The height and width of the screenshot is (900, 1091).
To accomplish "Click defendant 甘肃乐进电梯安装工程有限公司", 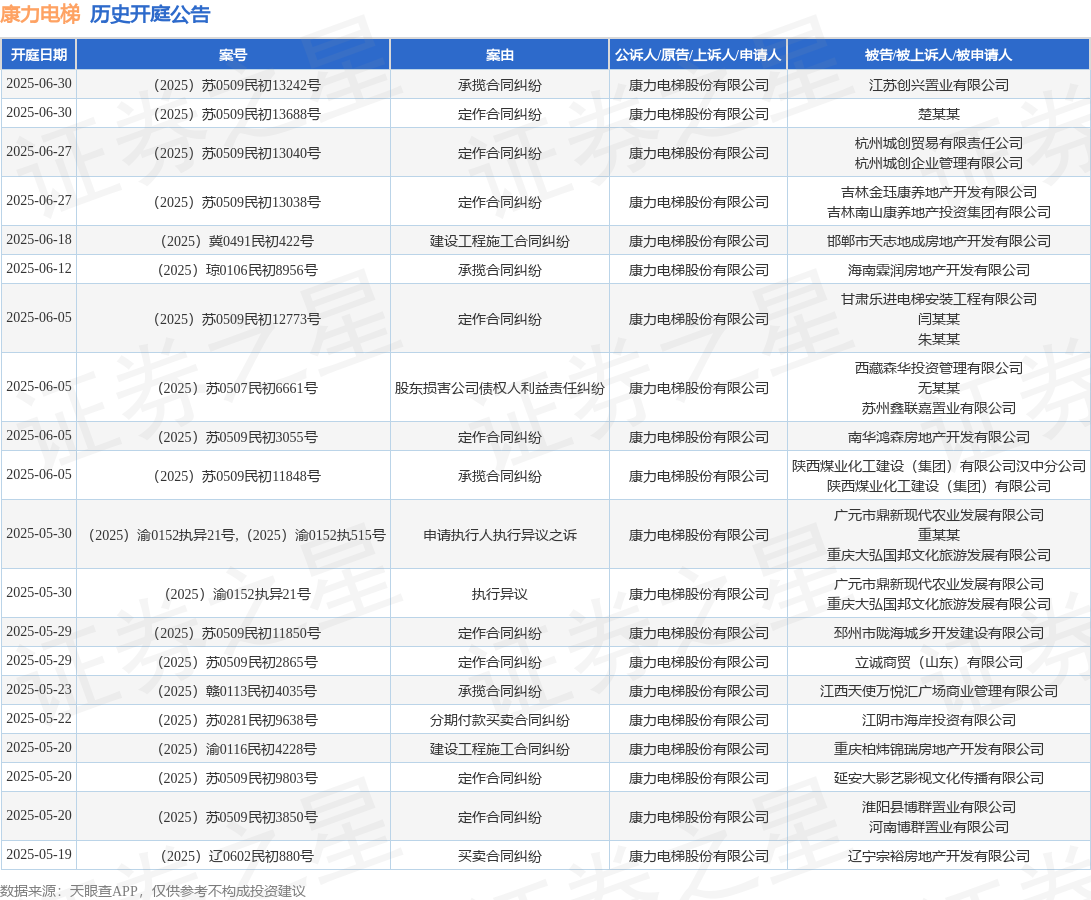I will tap(939, 299).
